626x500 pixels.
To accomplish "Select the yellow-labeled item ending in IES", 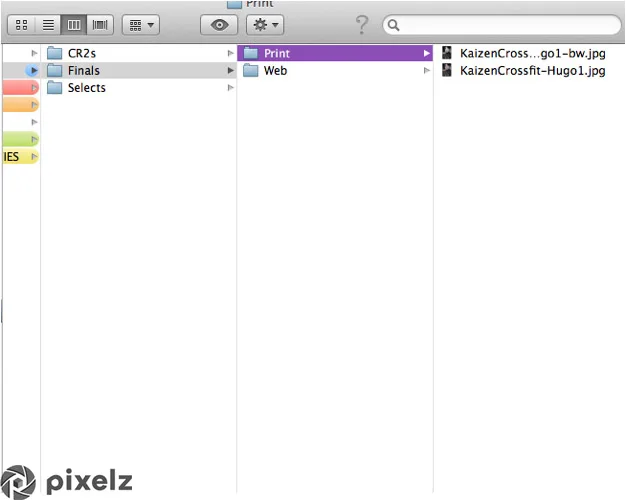I will (x=21, y=156).
